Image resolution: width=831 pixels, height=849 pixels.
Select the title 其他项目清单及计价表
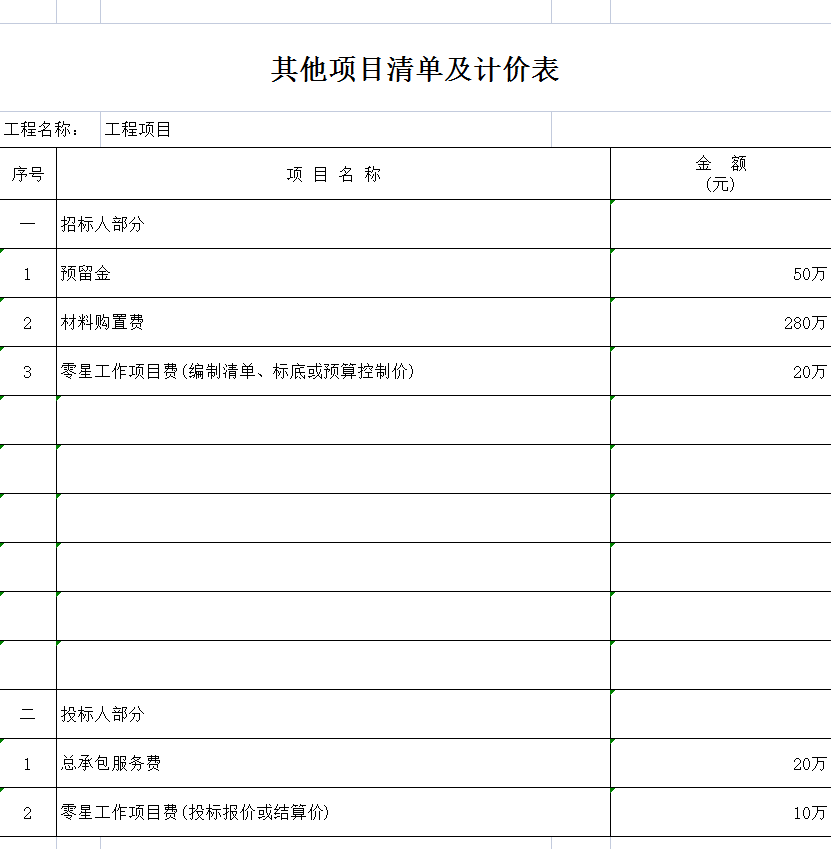(x=415, y=69)
